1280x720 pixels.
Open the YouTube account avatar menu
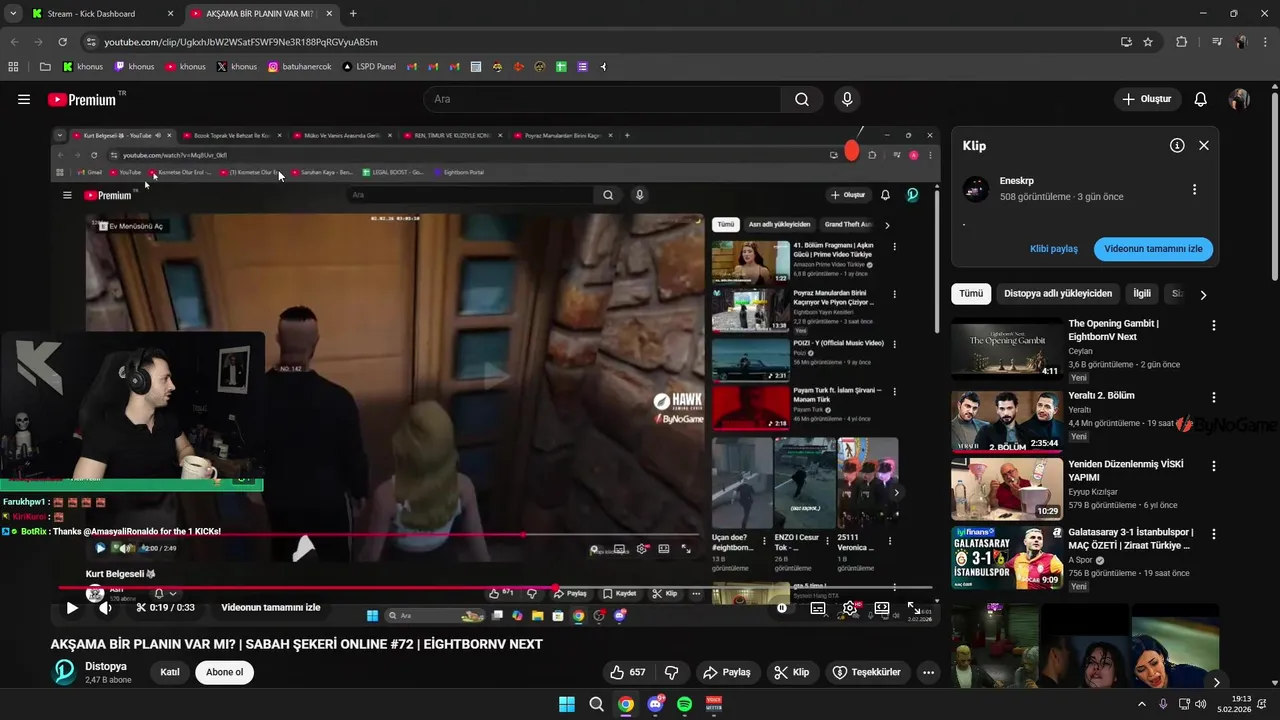[1239, 99]
